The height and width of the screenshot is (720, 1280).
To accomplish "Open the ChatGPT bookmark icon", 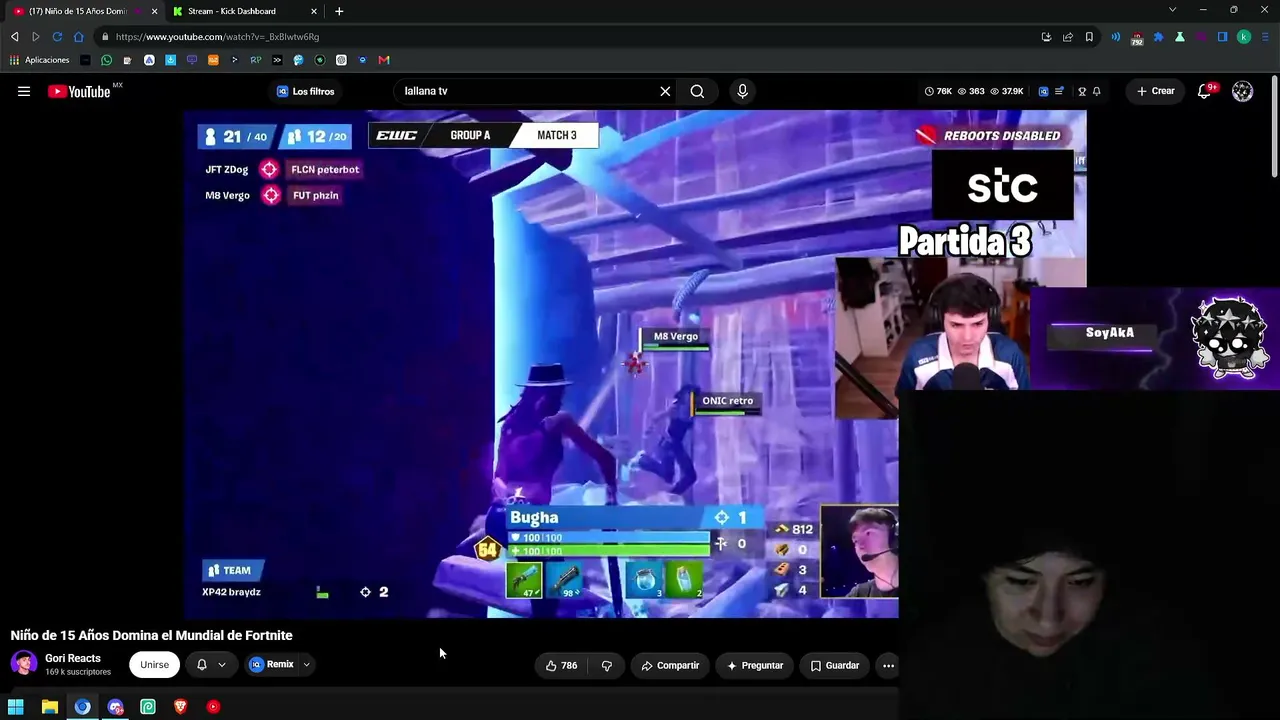I will 341,60.
